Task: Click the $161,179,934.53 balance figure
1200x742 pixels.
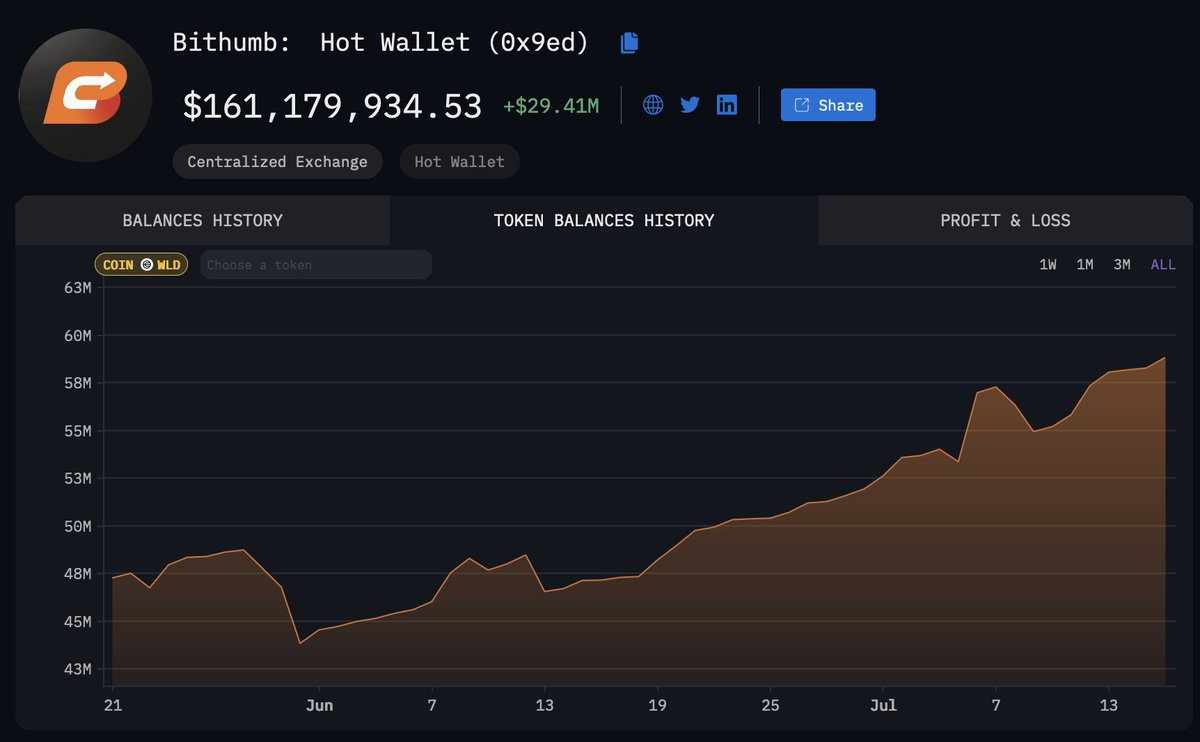Action: (x=330, y=104)
